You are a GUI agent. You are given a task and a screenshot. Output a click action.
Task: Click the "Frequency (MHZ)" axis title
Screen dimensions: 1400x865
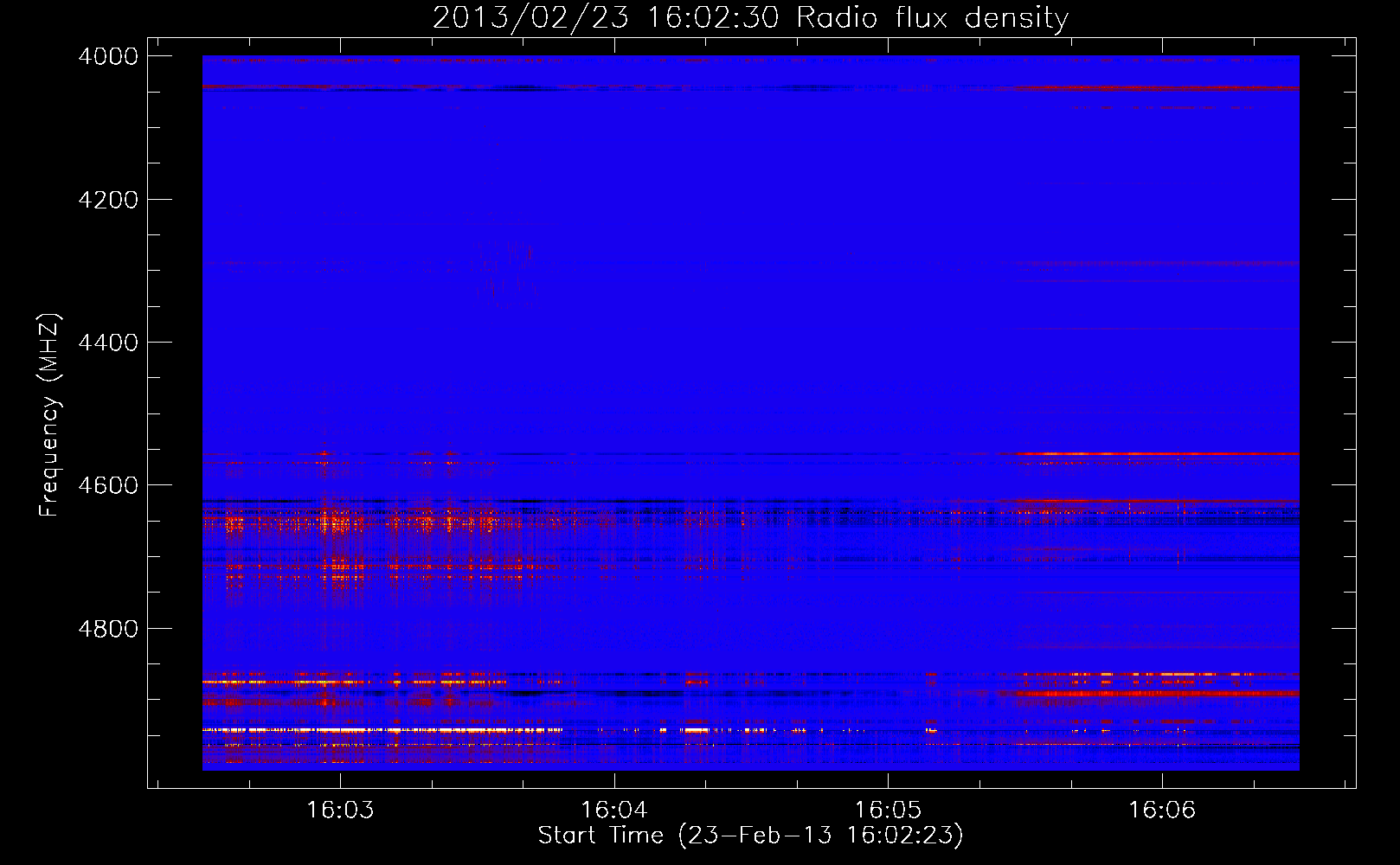click(x=50, y=415)
